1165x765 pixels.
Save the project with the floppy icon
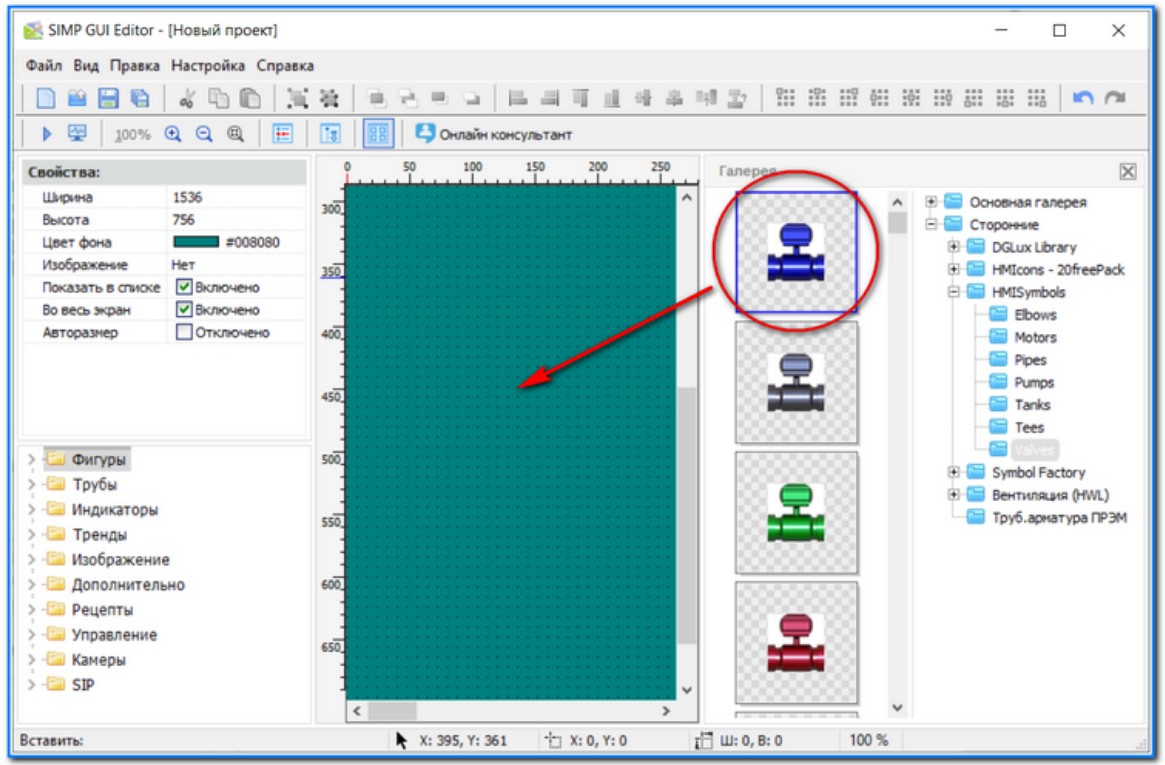[x=108, y=98]
